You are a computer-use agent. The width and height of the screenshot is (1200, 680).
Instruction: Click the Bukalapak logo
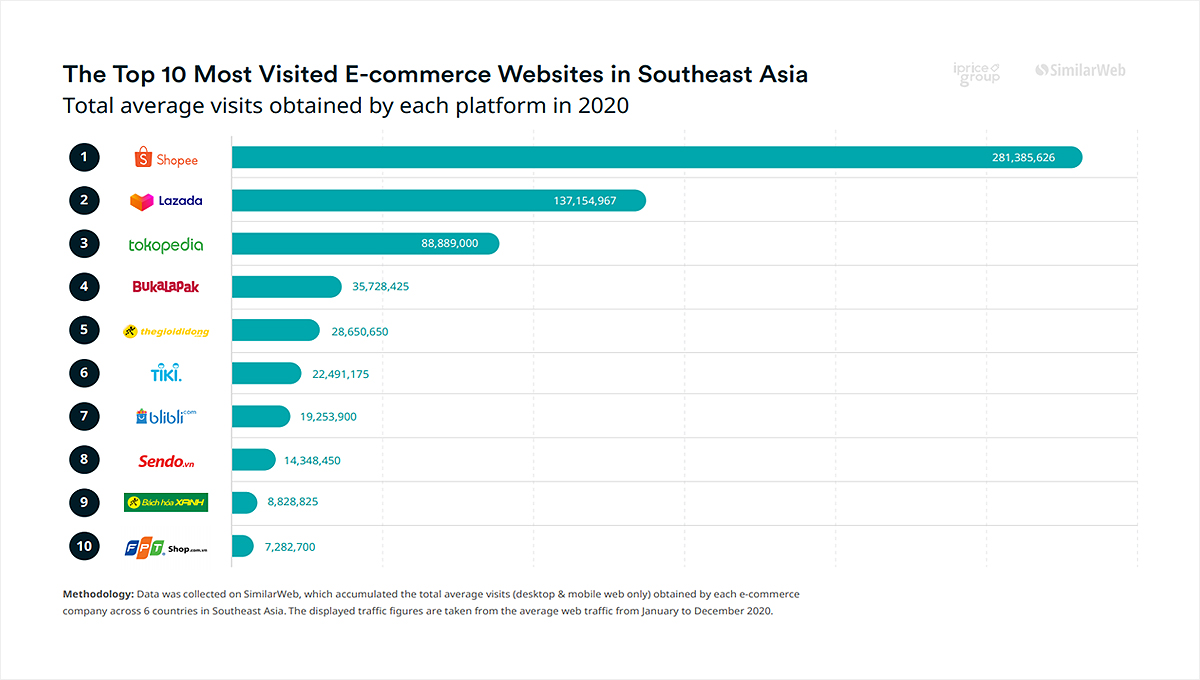pyautogui.click(x=166, y=287)
